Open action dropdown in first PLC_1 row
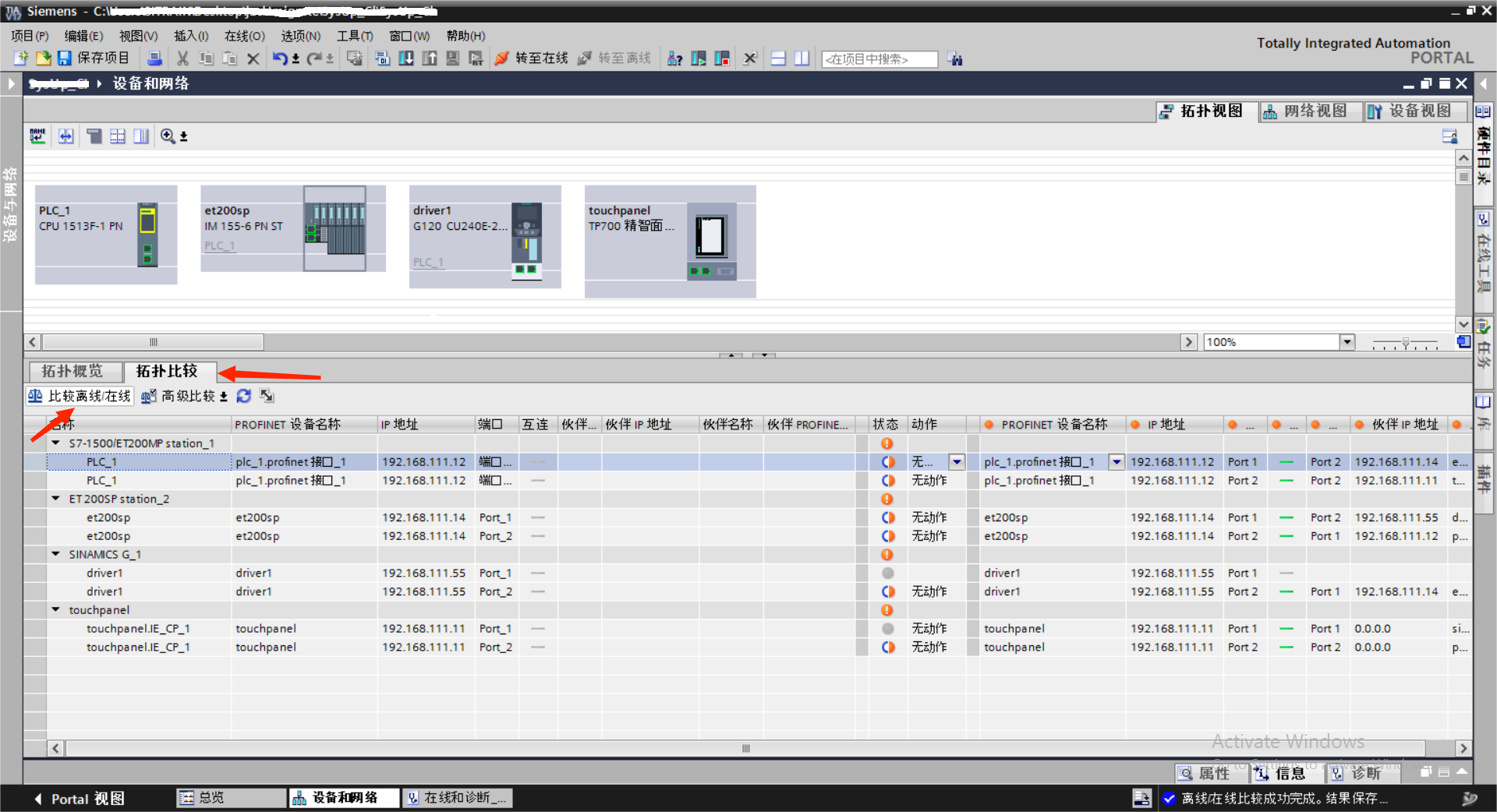The width and height of the screenshot is (1497, 812). (x=957, y=462)
